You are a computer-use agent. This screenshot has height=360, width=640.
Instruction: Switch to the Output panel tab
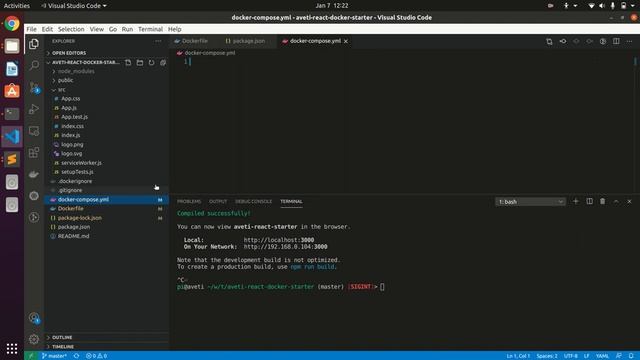pos(218,202)
